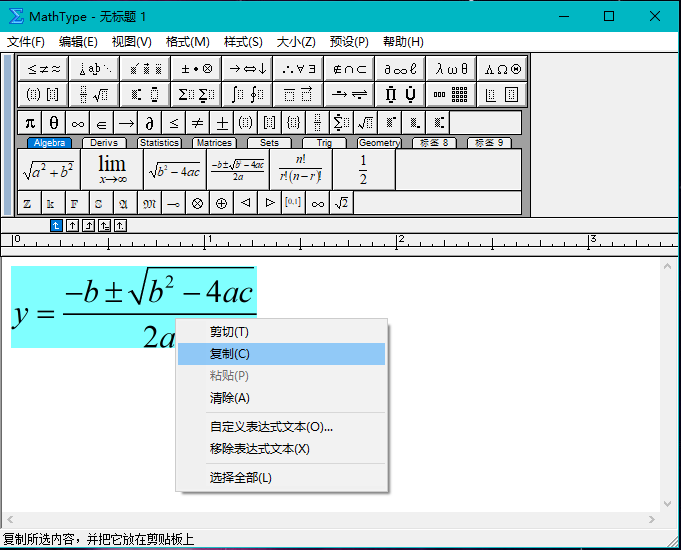The image size is (681, 550).
Task: Switch to the Algebra tab
Action: (50, 143)
